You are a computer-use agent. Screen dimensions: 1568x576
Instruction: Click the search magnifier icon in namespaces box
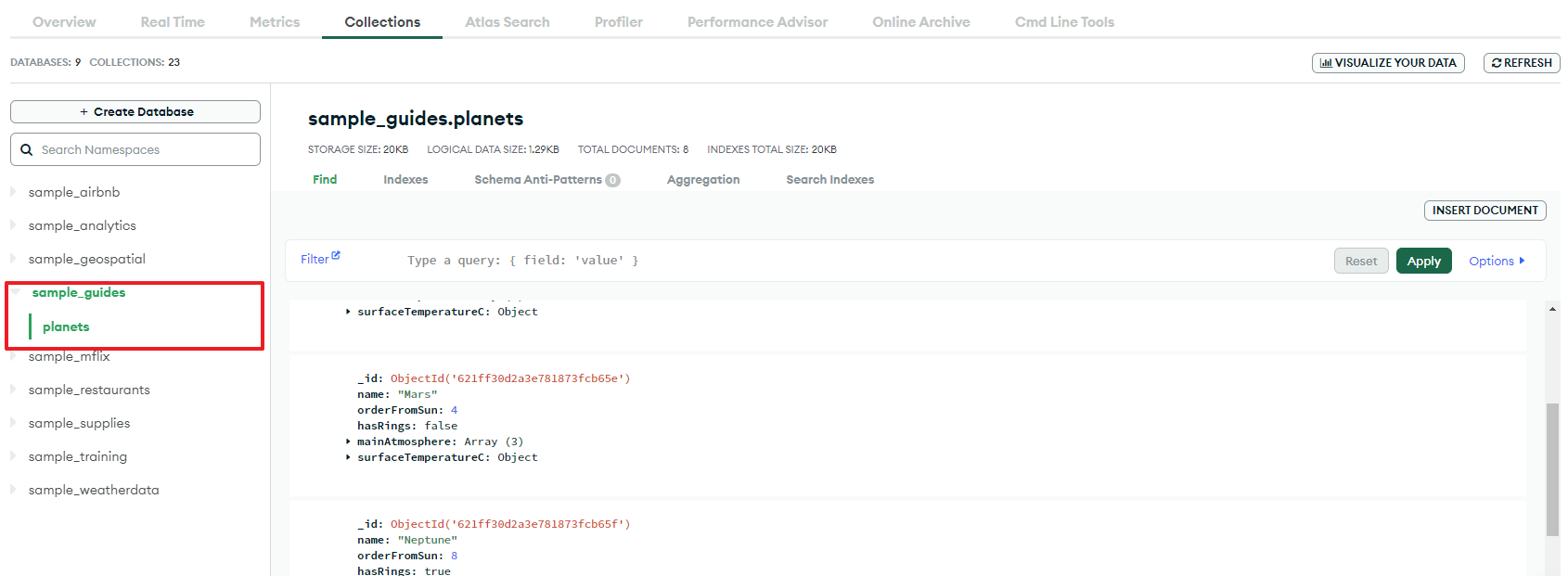tap(27, 149)
